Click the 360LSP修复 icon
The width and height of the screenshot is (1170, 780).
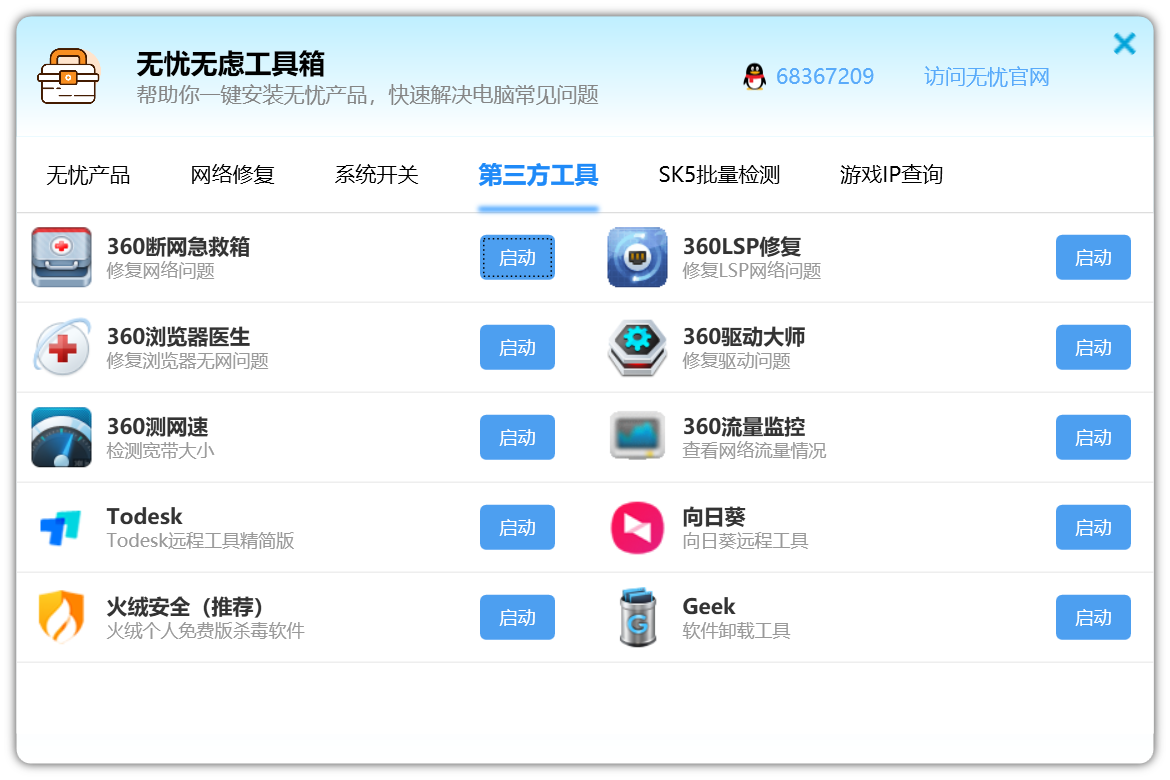(637, 257)
